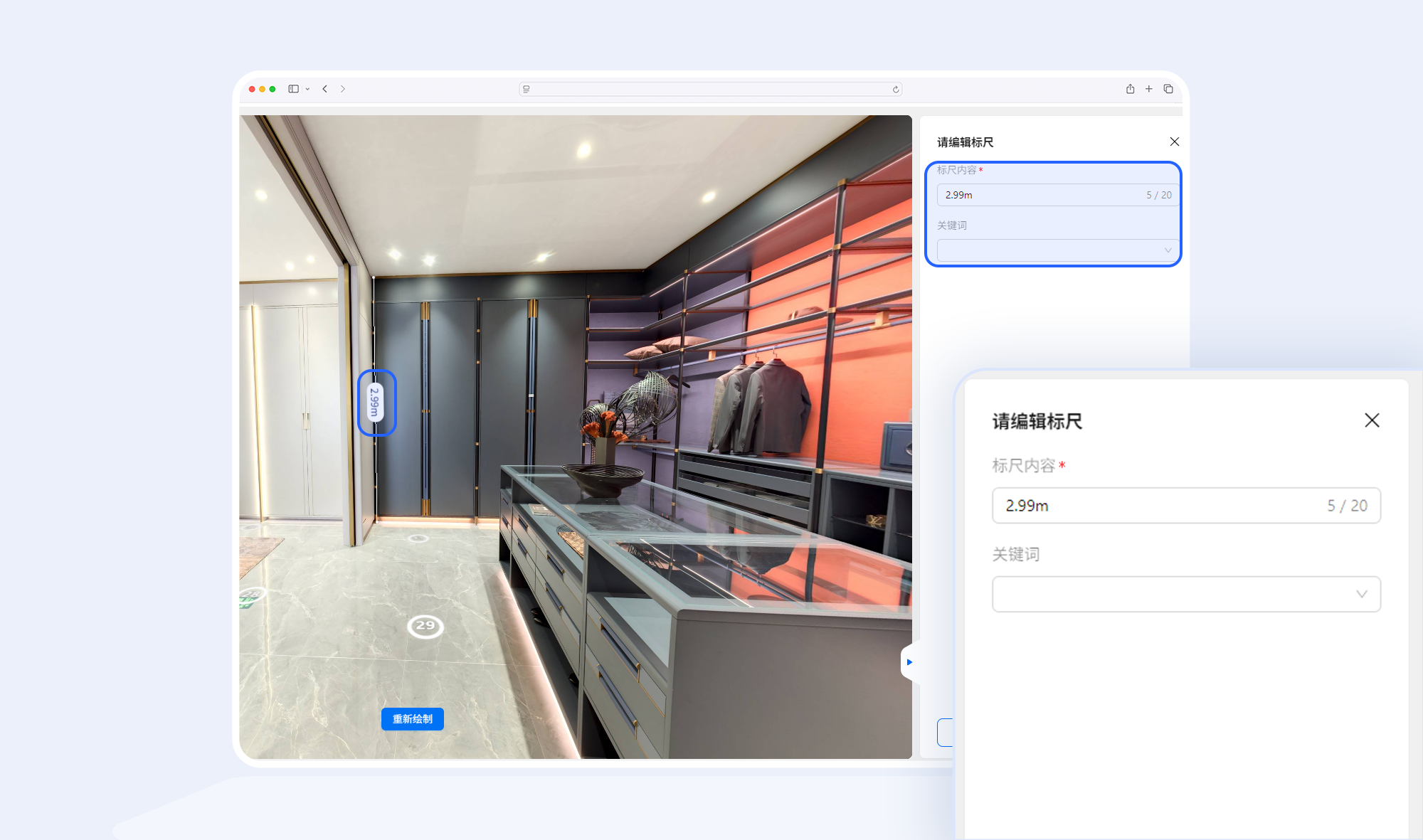Click the browser back arrow
1423x840 pixels.
point(324,89)
